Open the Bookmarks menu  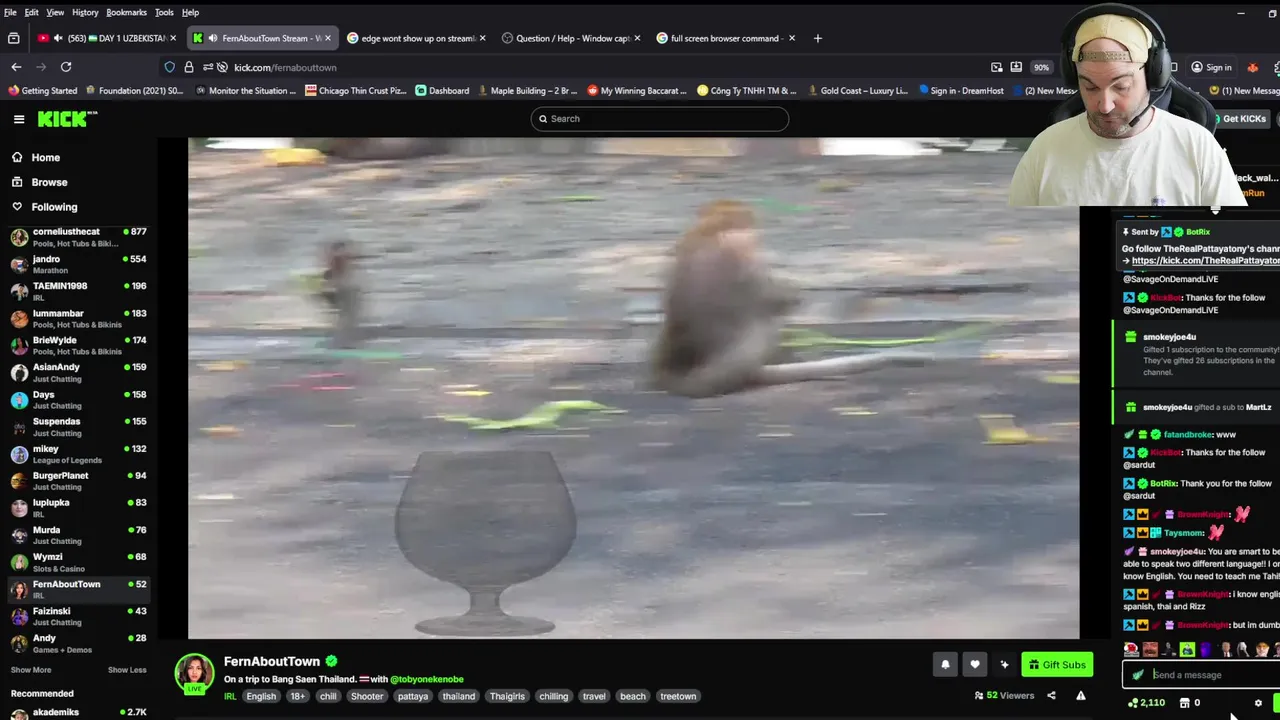(126, 12)
